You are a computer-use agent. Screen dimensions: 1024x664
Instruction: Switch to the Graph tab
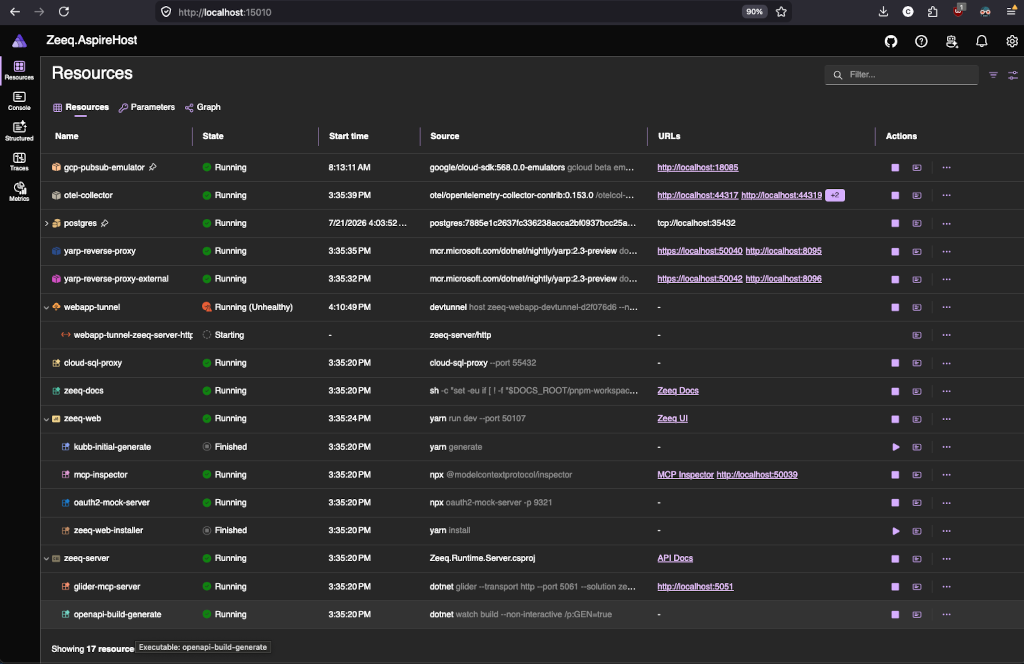coord(202,107)
